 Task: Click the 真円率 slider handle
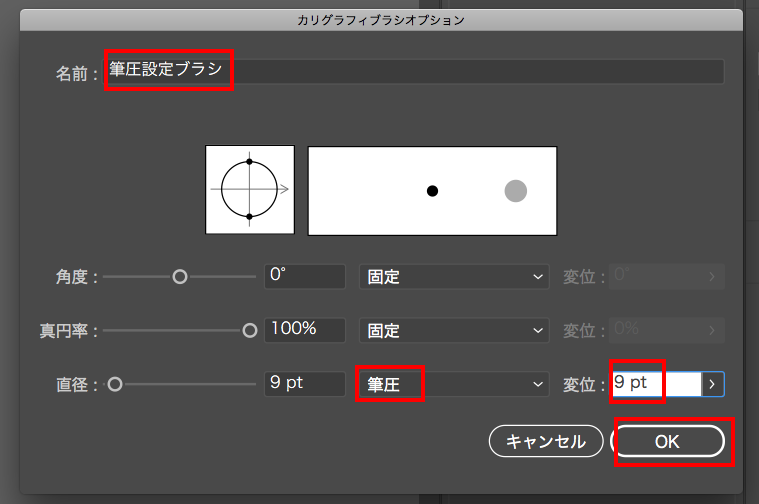pos(250,331)
